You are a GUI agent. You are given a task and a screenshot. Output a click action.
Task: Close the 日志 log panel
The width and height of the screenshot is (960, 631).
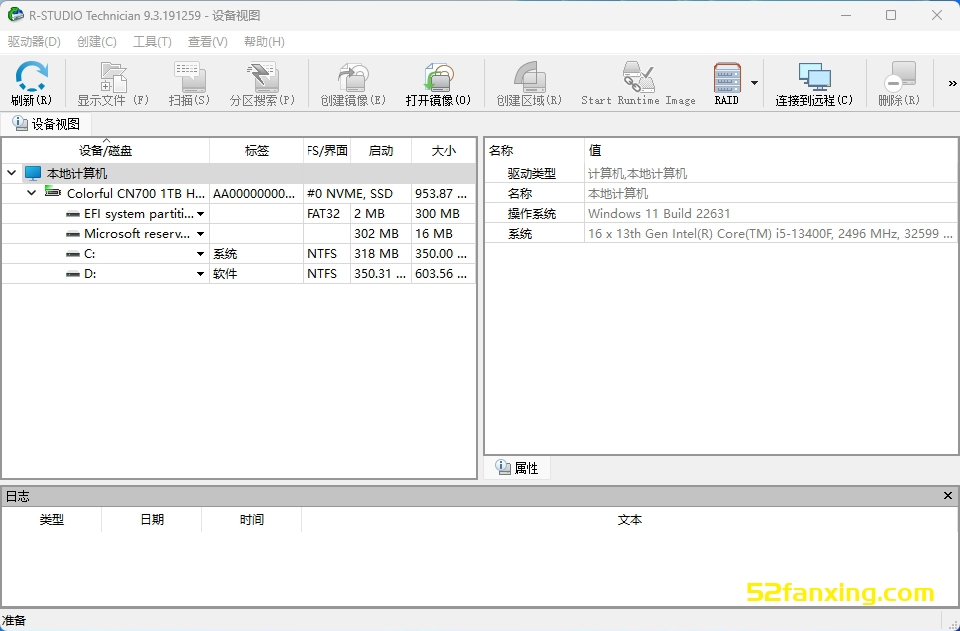click(x=948, y=496)
